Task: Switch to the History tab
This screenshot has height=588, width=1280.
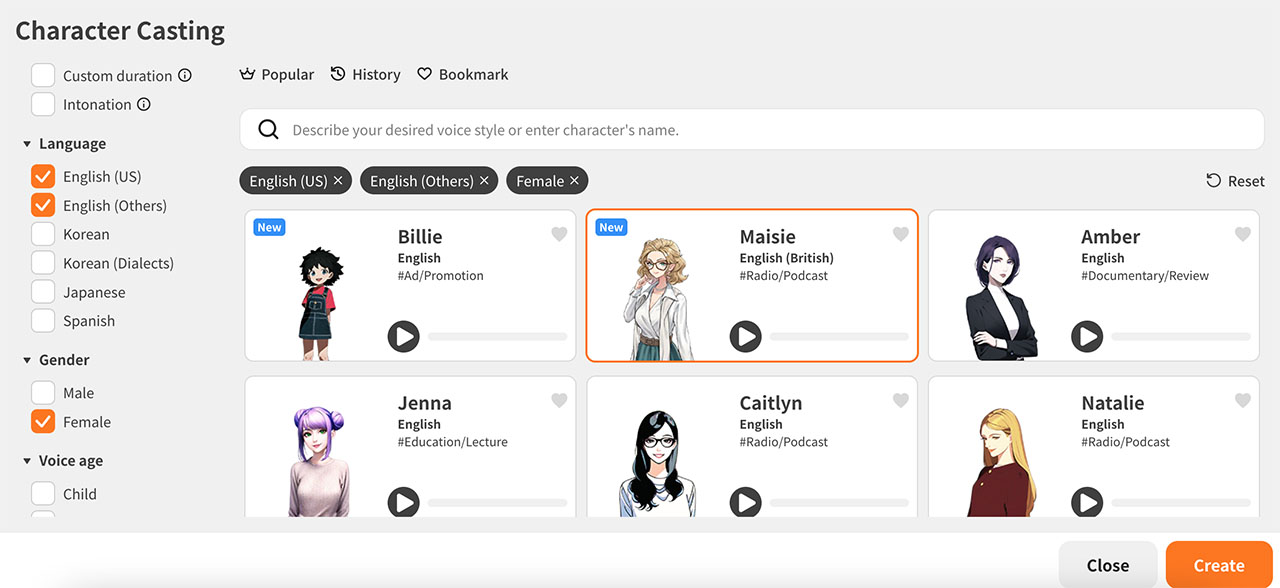Action: click(366, 74)
